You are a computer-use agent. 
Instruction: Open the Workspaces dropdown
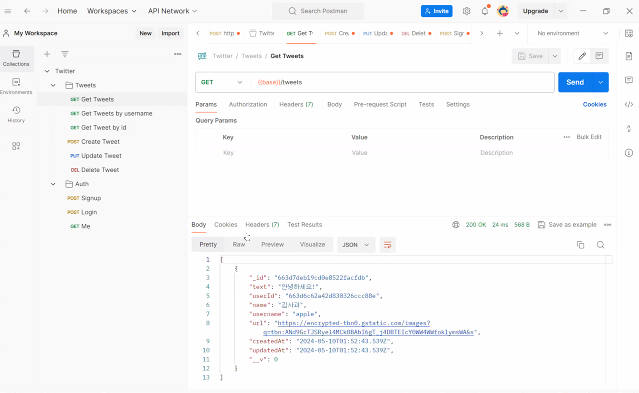coord(112,11)
